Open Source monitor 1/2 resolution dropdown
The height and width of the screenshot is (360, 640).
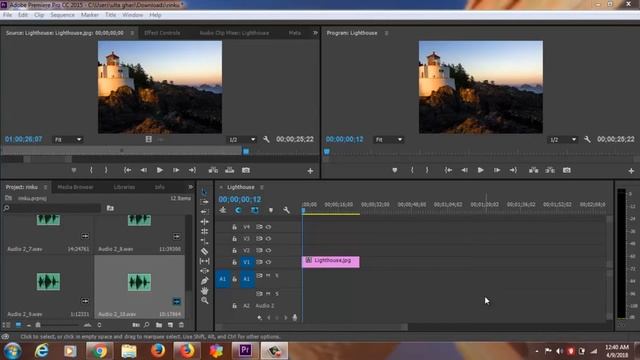(242, 140)
